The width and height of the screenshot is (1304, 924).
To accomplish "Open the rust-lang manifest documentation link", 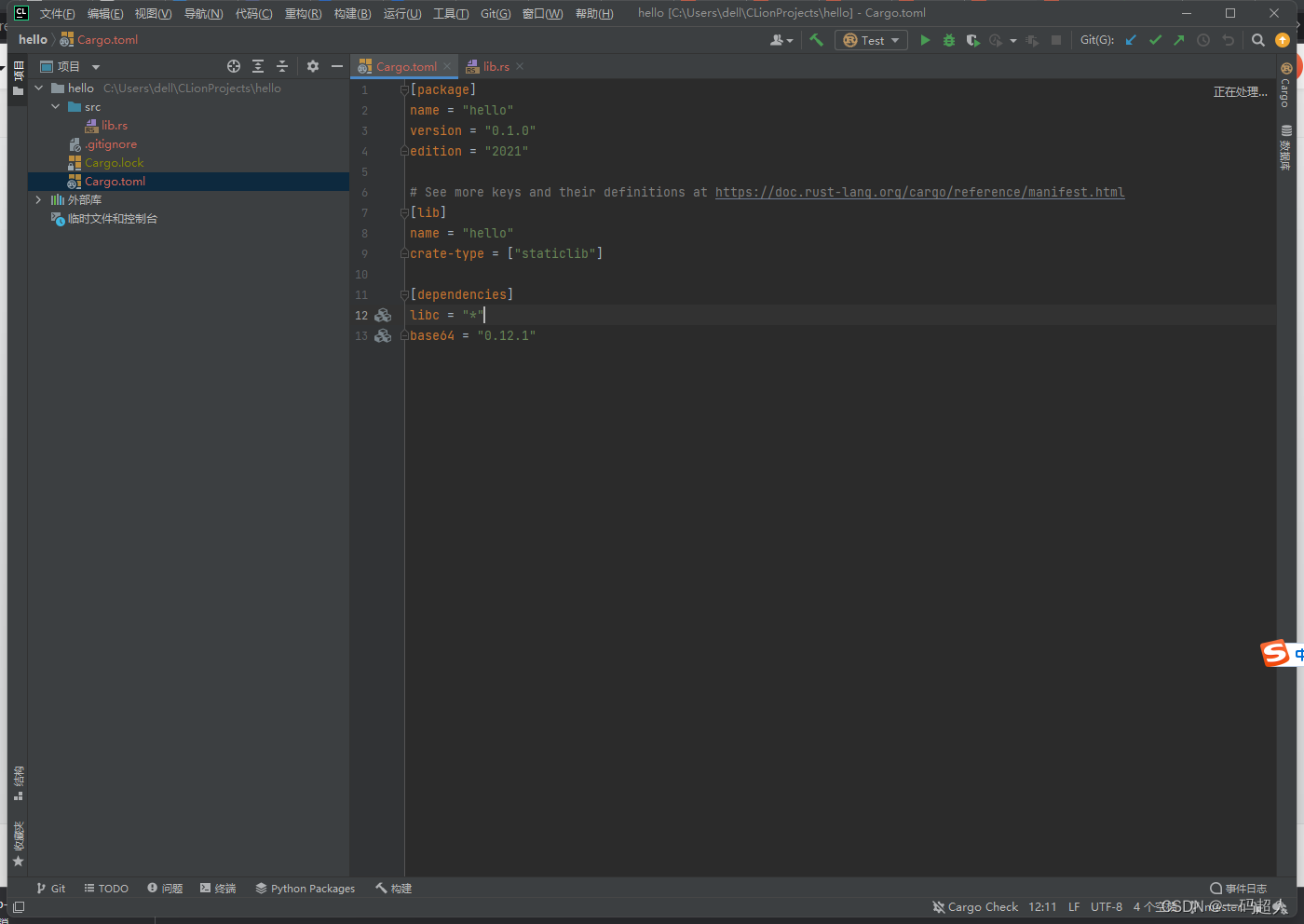I will [x=919, y=193].
